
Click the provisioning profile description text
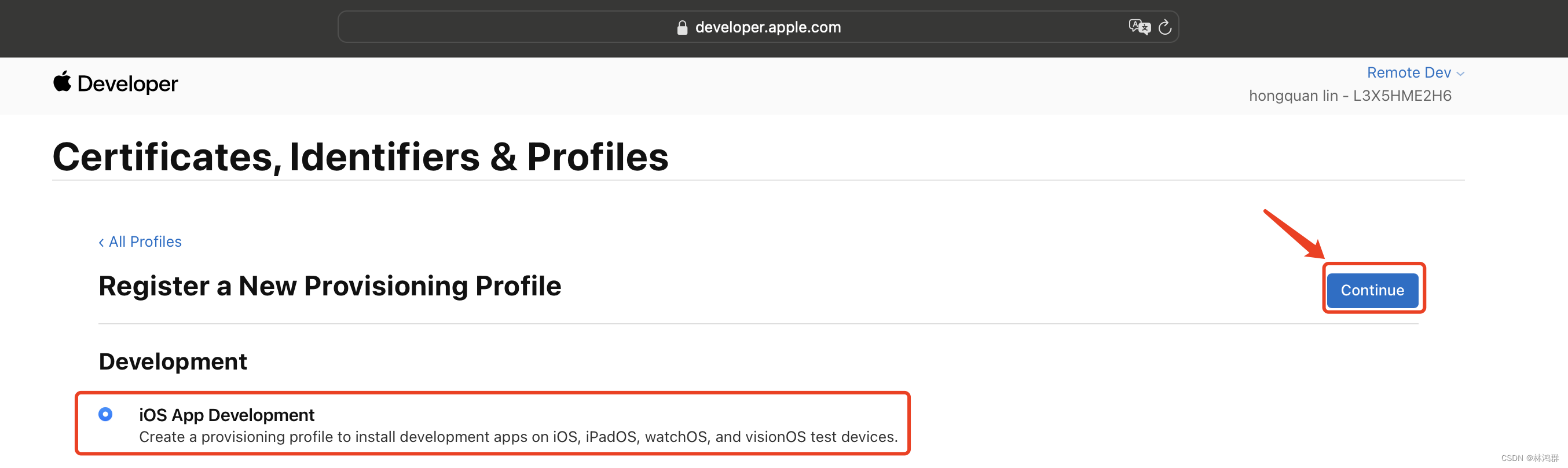point(518,437)
